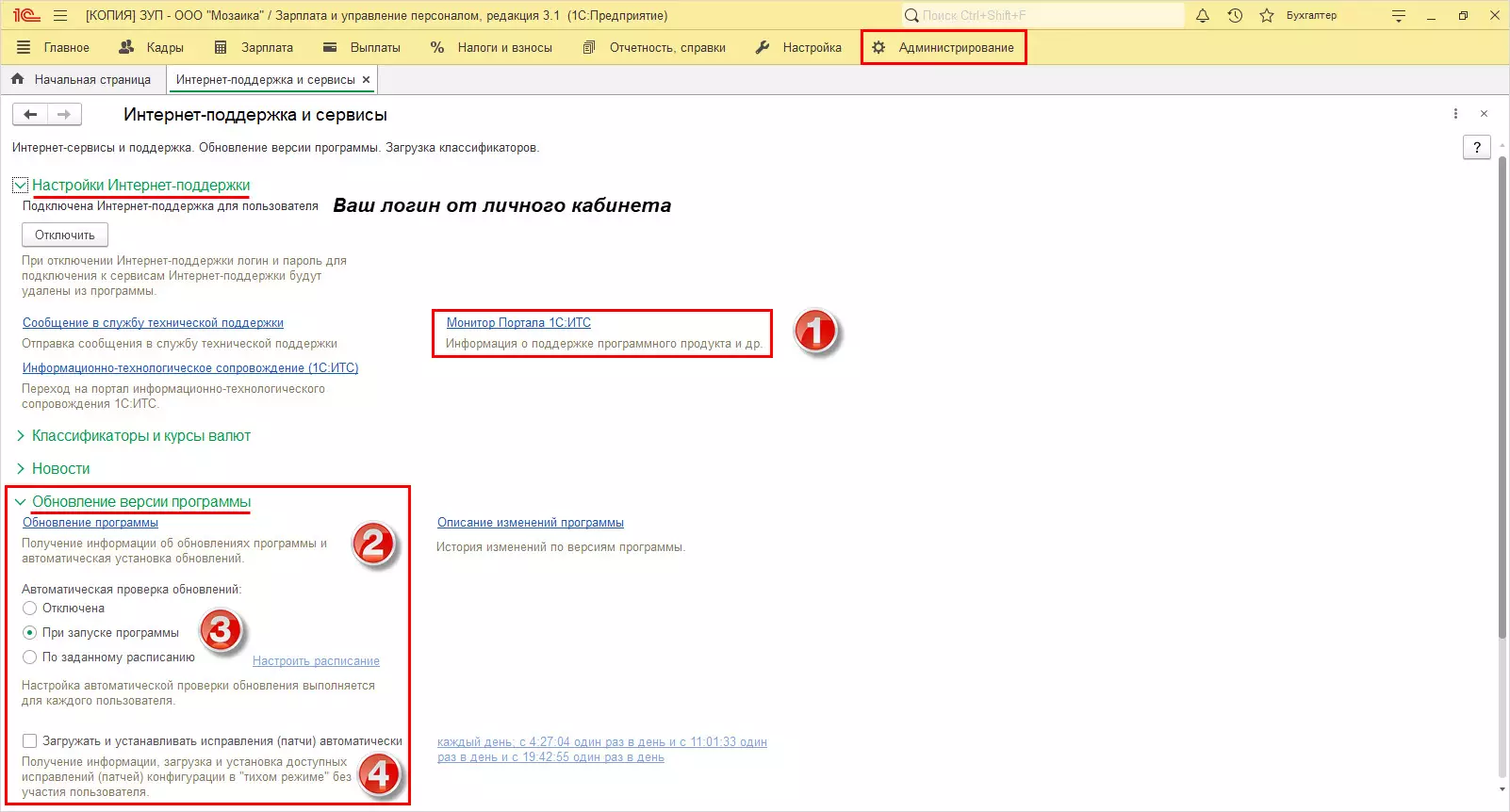The width and height of the screenshot is (1510, 812).
Task: Click the Бухгалтер user name
Action: [x=1311, y=15]
